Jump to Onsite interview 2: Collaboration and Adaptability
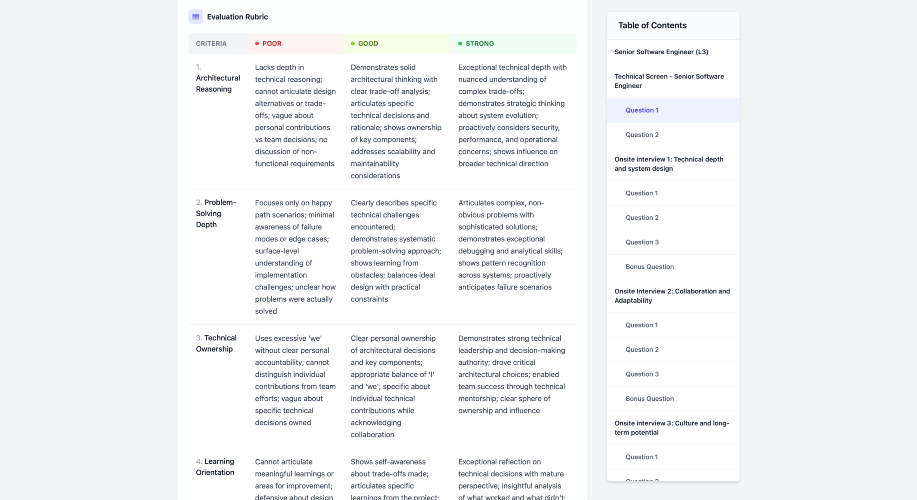Viewport: 917px width, 500px height. click(x=672, y=296)
